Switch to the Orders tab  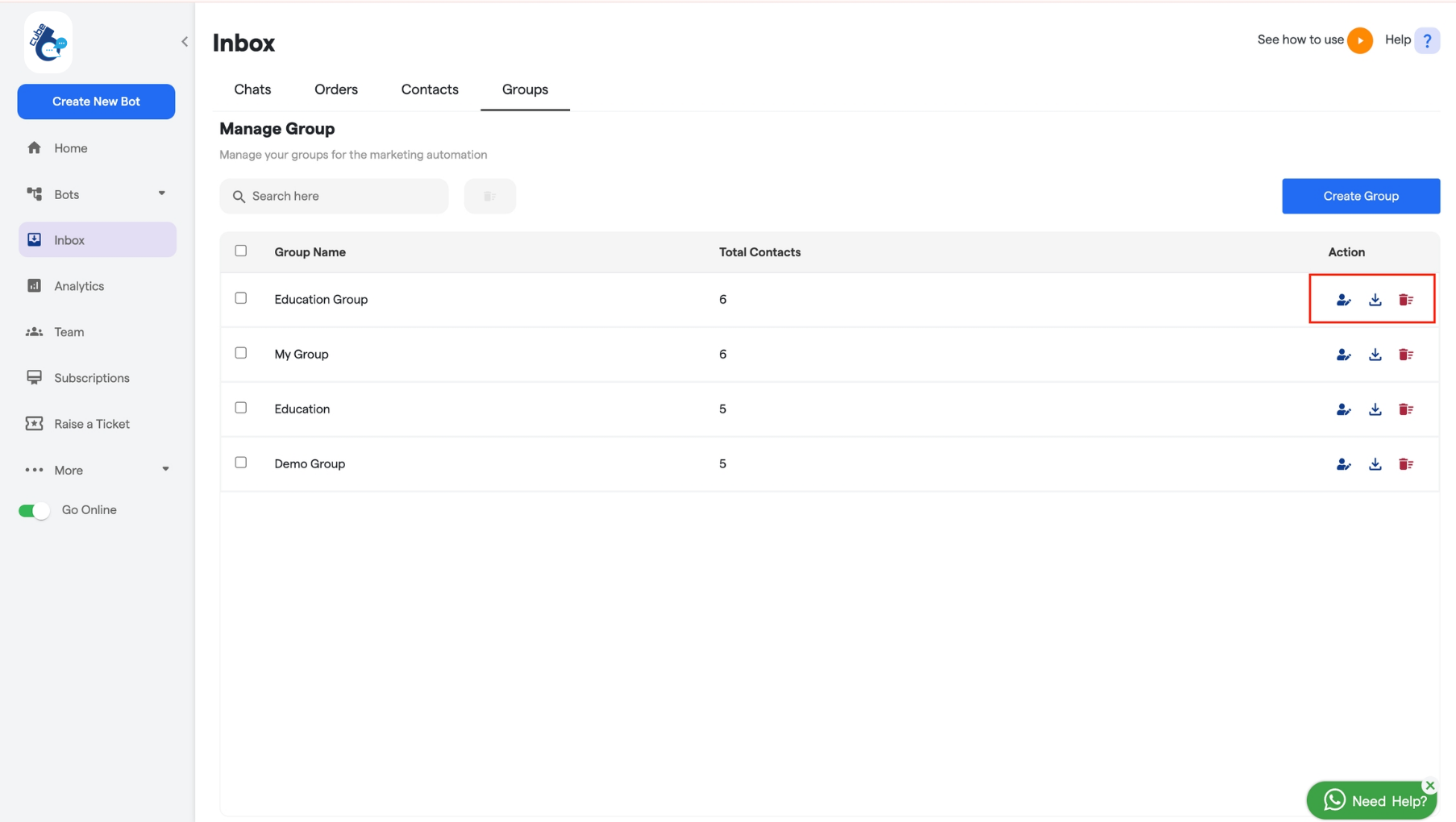[x=336, y=89]
